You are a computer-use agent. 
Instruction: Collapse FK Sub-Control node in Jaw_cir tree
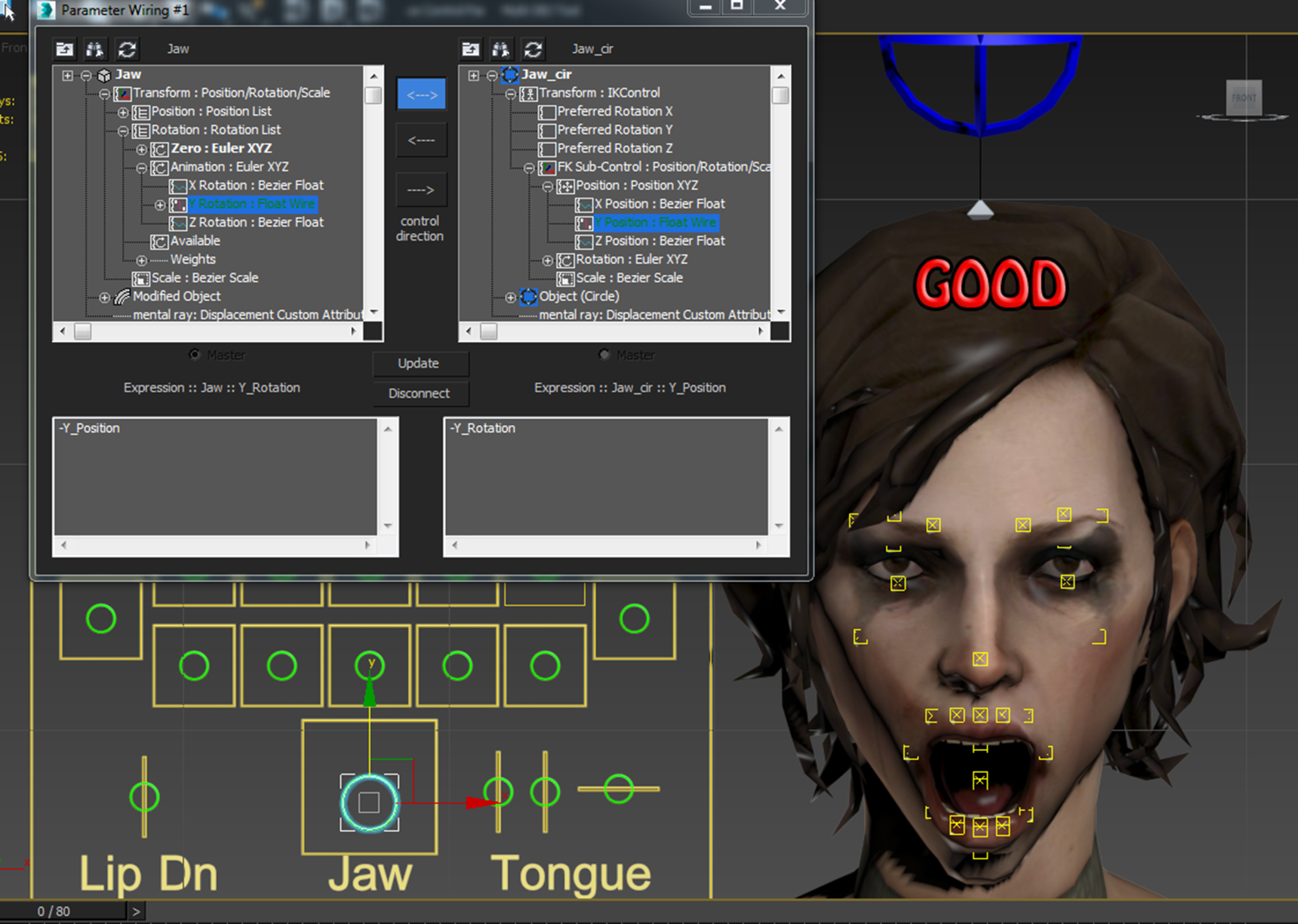point(529,168)
